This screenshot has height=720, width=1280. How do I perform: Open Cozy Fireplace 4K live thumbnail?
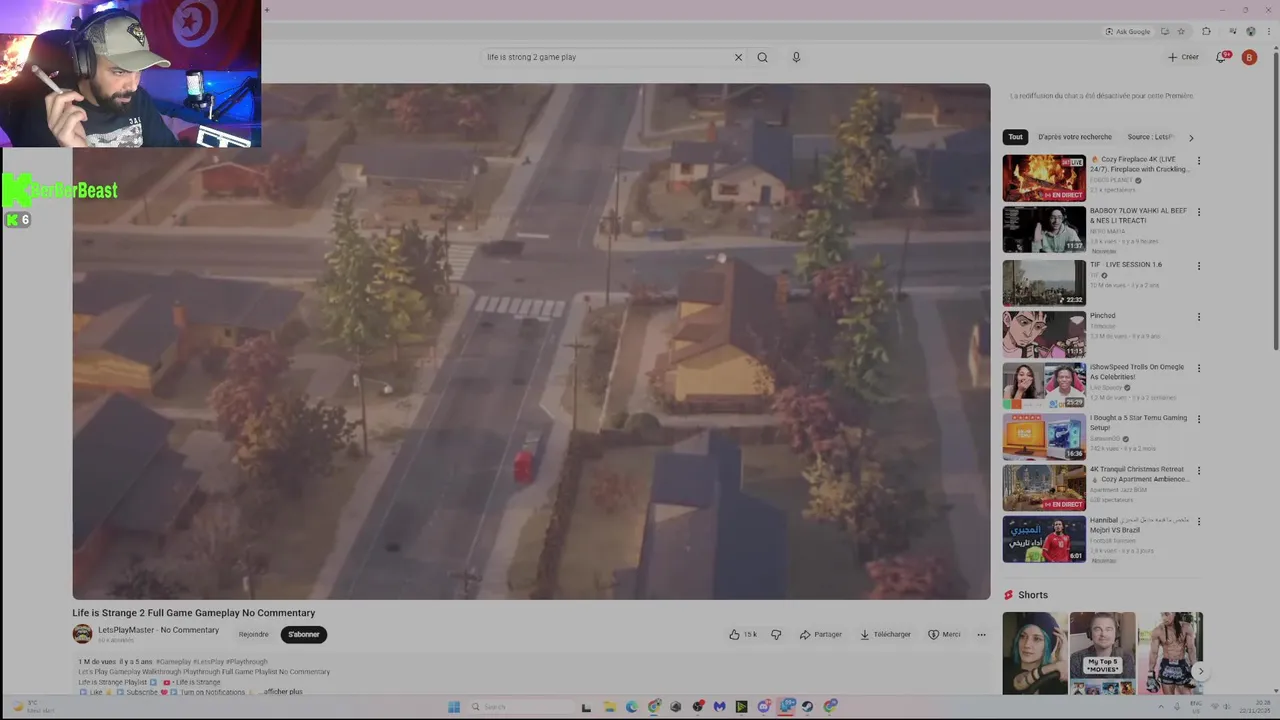point(1044,178)
